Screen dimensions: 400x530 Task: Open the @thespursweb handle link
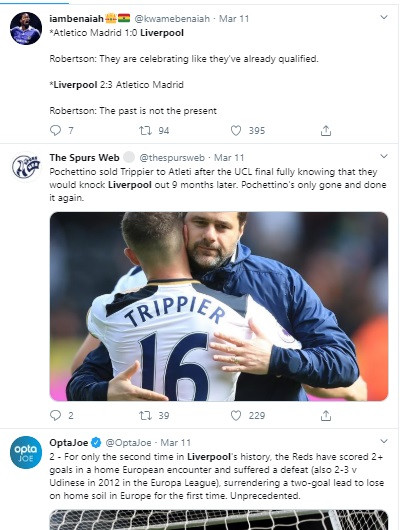172,158
